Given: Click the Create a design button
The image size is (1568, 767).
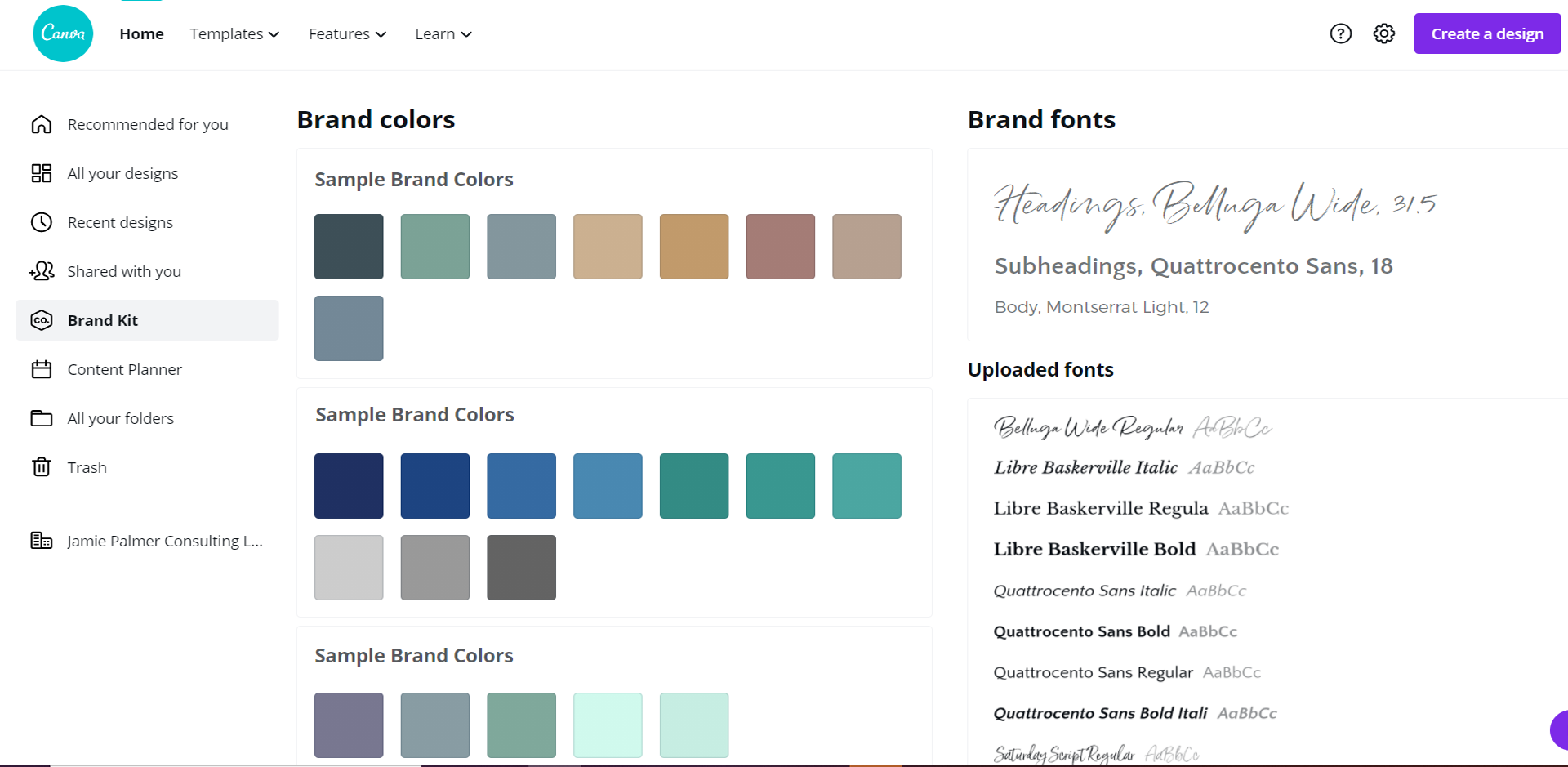Looking at the screenshot, I should [x=1487, y=33].
